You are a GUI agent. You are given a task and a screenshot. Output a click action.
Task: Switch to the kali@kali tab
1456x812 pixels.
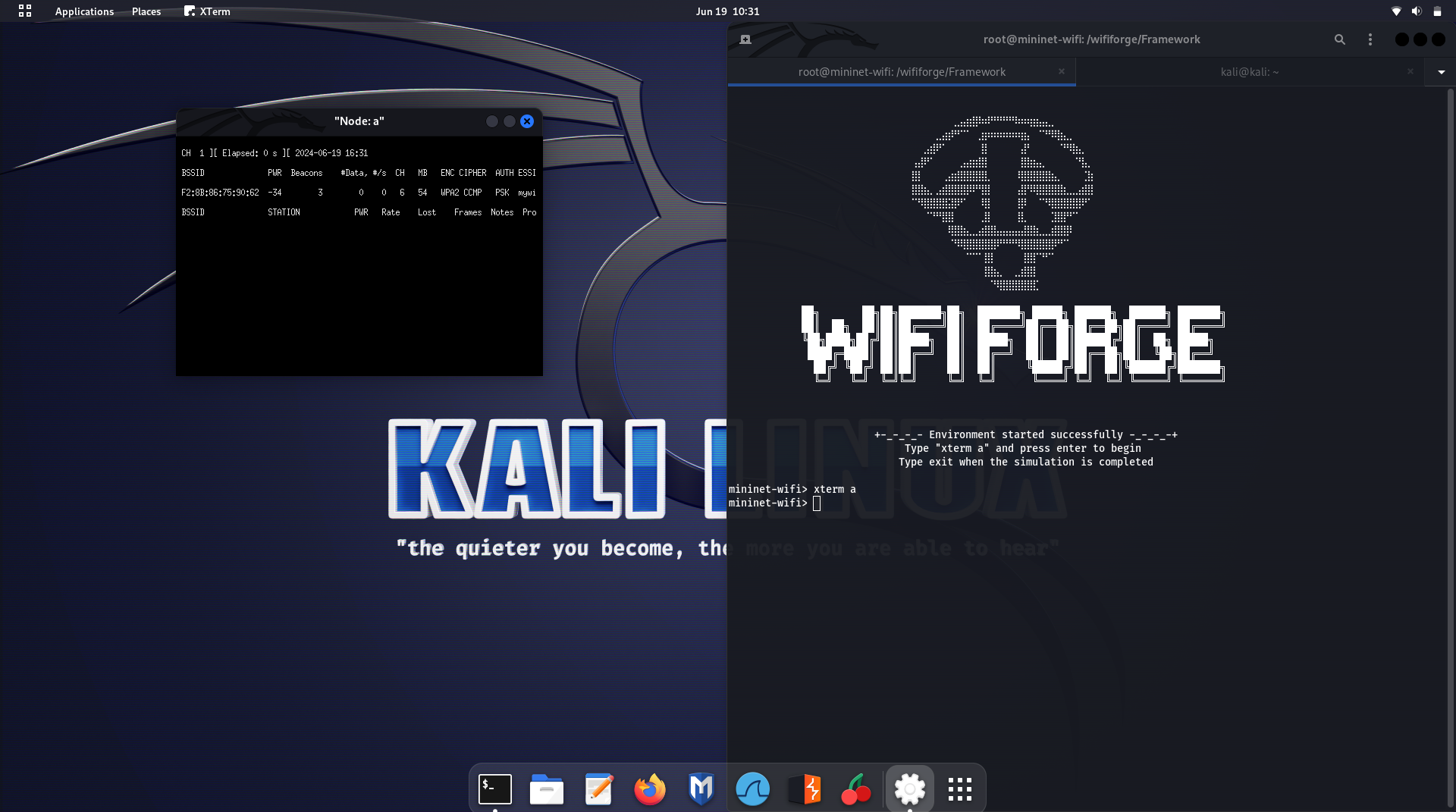point(1250,72)
